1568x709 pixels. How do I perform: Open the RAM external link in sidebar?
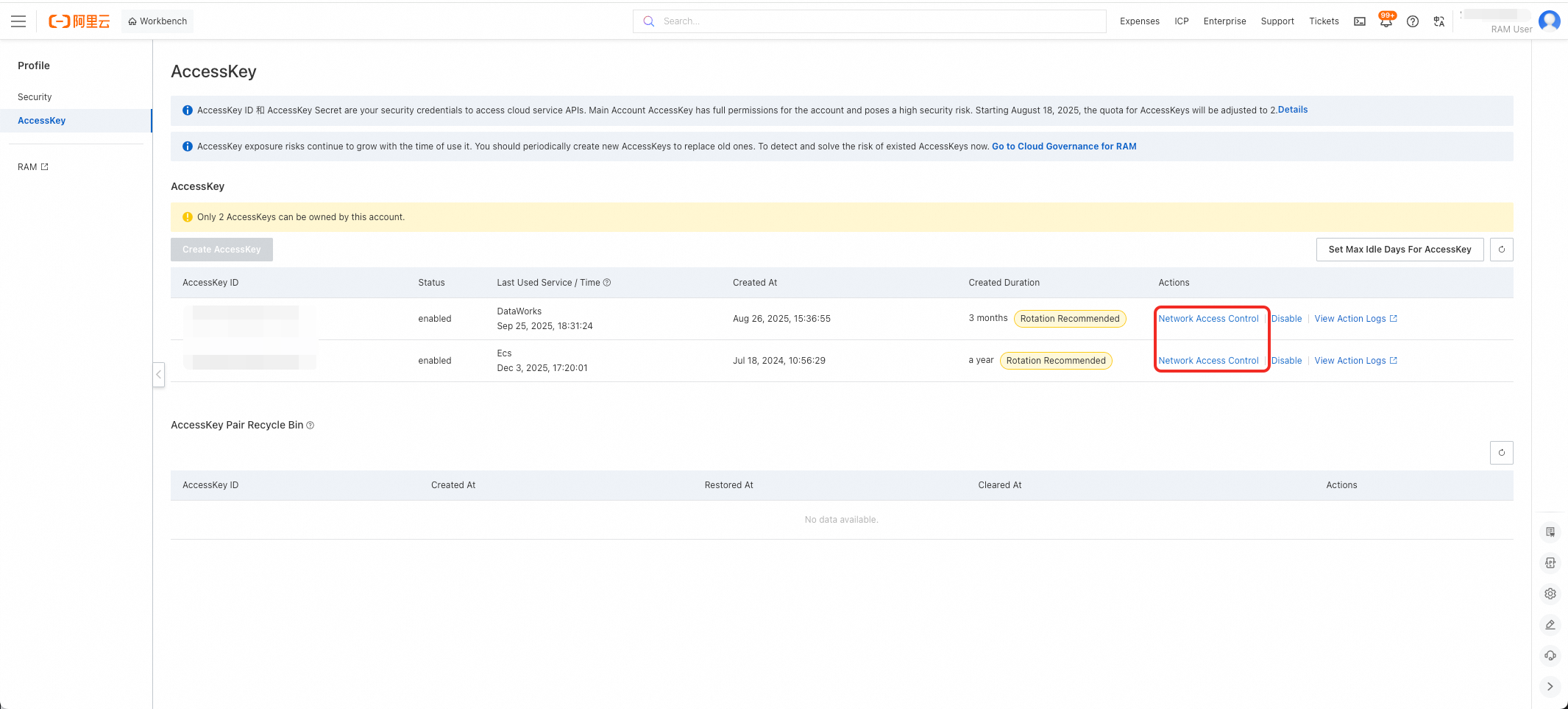(33, 167)
